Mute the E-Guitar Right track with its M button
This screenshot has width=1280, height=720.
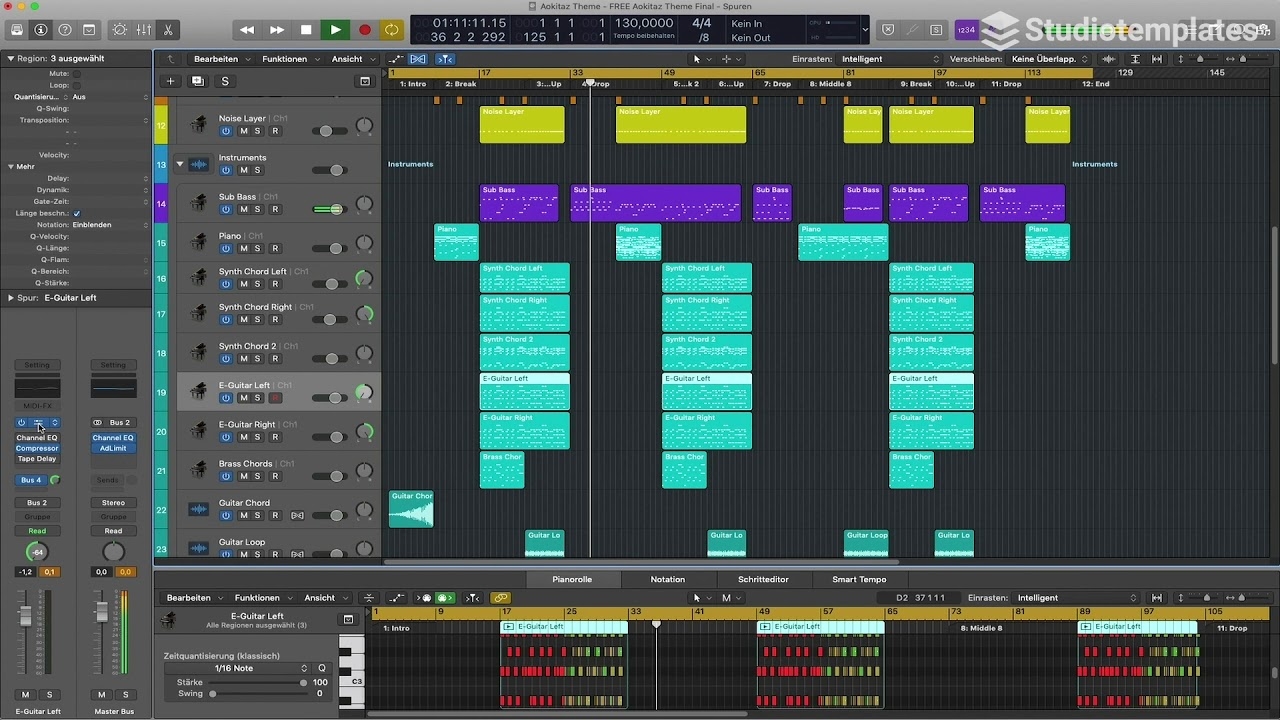coord(243,435)
